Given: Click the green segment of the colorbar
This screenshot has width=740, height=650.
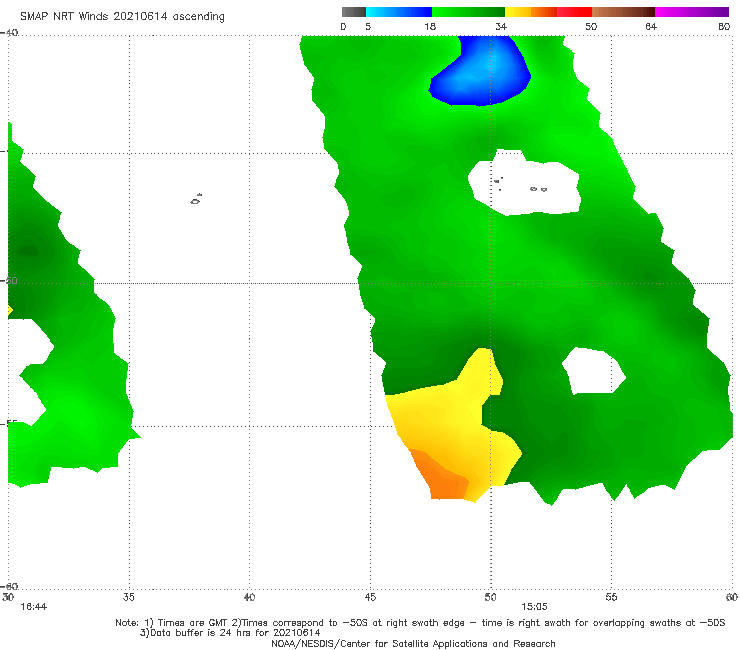Looking at the screenshot, I should 468,12.
